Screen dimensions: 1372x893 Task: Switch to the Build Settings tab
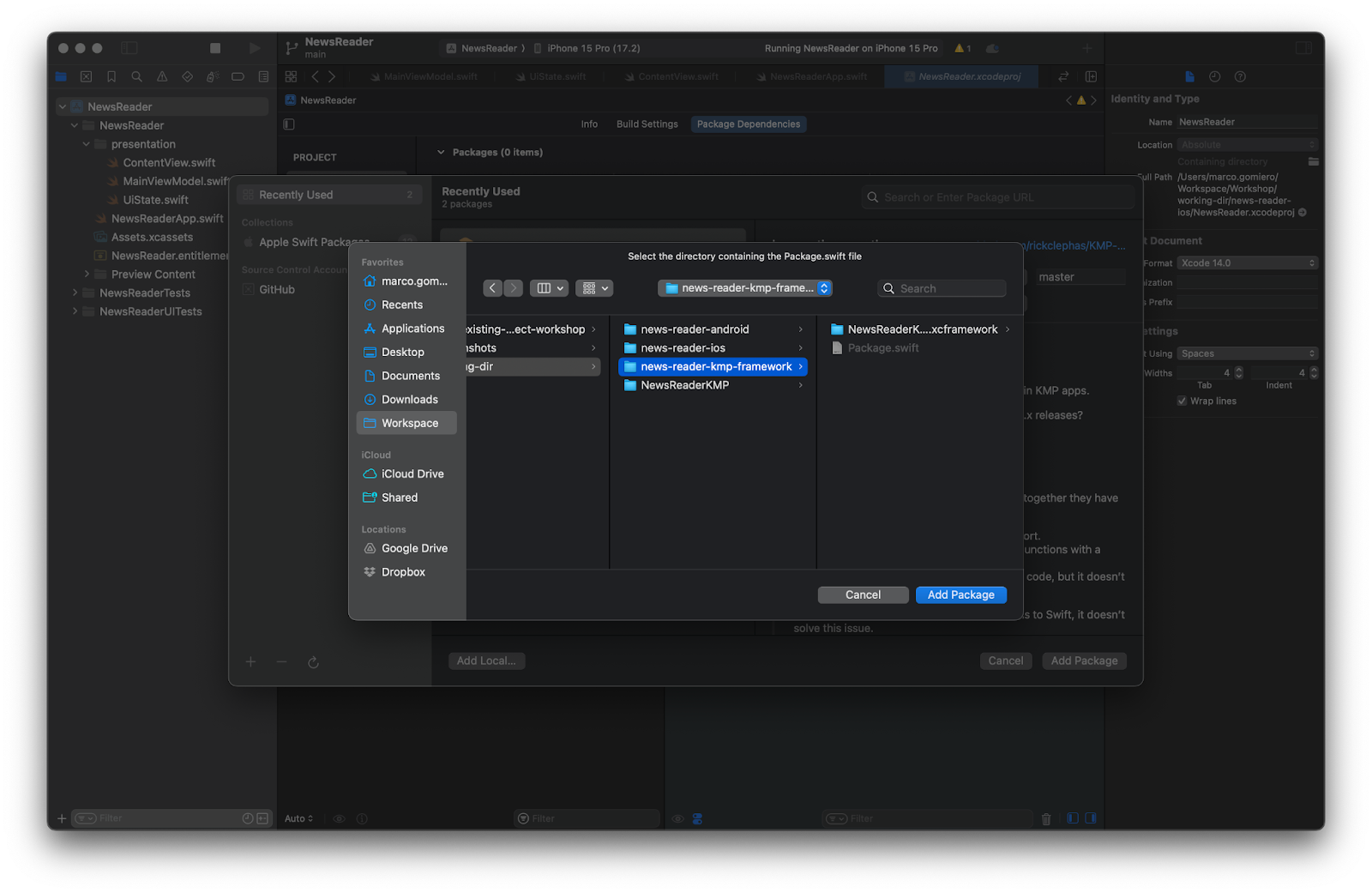(647, 124)
